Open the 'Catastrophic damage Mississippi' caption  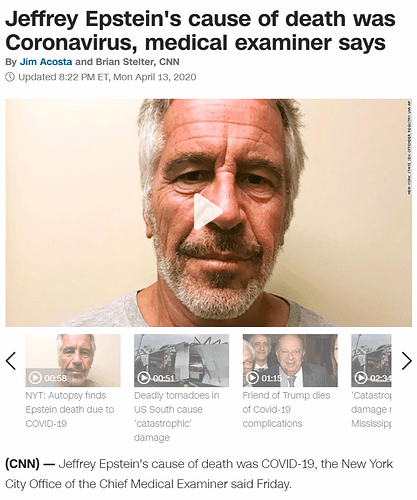click(371, 409)
